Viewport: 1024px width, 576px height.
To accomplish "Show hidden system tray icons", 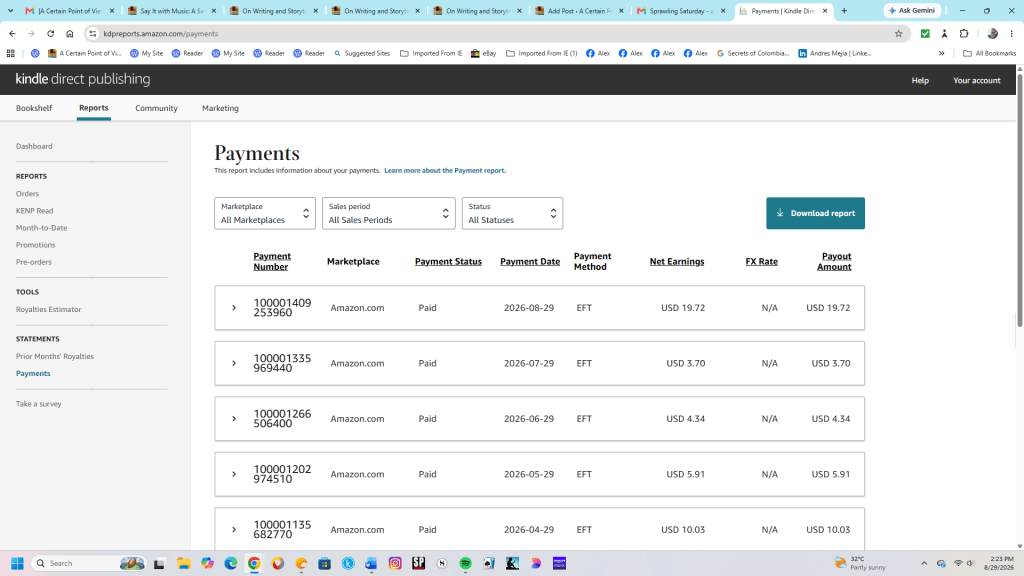I will point(923,563).
